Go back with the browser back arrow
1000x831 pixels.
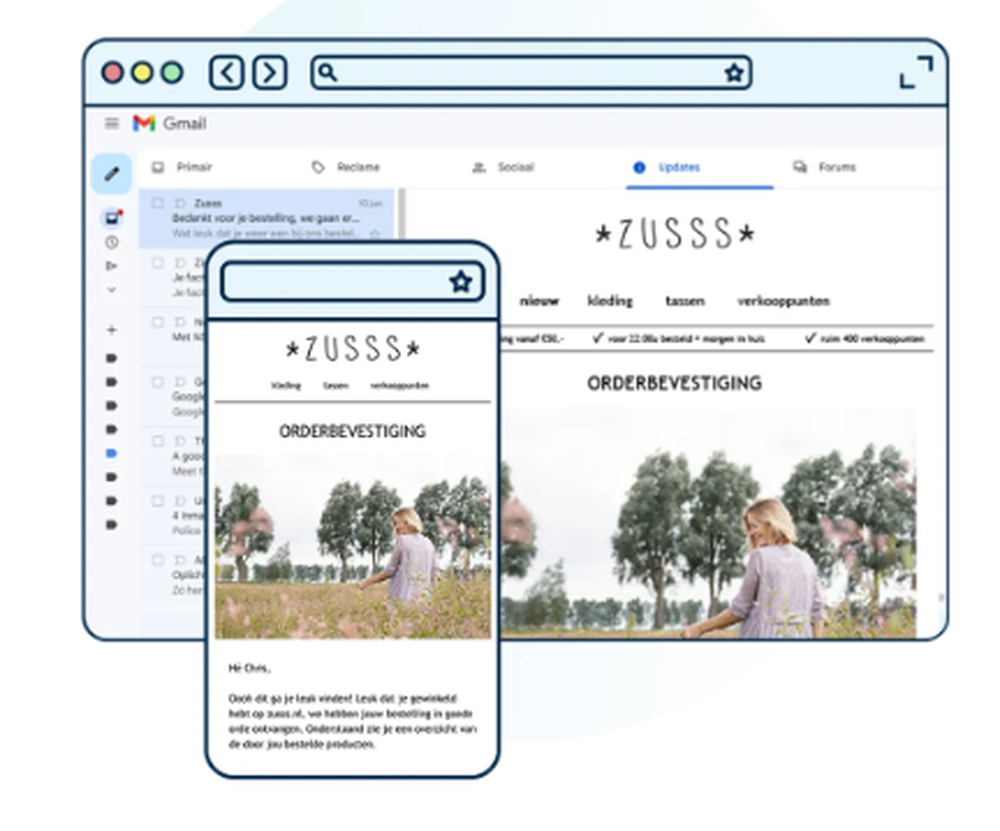click(x=226, y=73)
